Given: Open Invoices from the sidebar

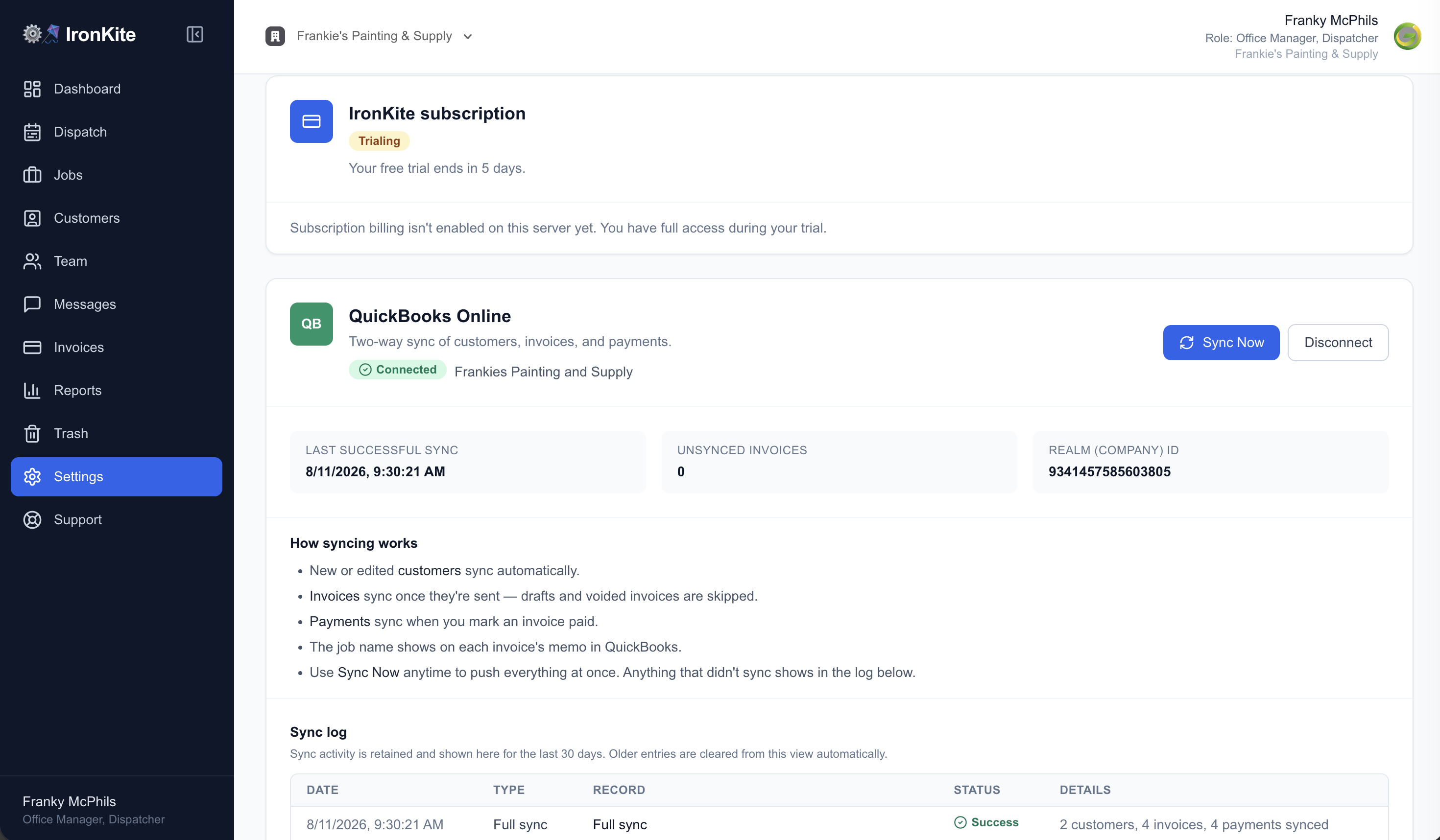Looking at the screenshot, I should [x=117, y=347].
